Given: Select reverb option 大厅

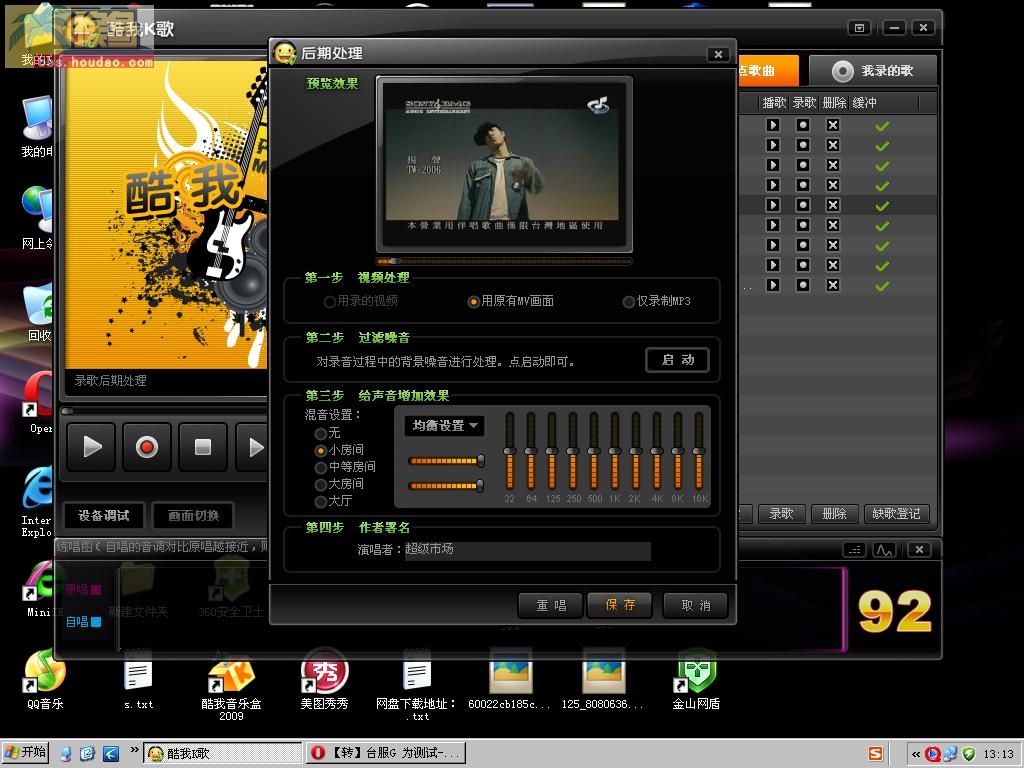Looking at the screenshot, I should [x=333, y=501].
